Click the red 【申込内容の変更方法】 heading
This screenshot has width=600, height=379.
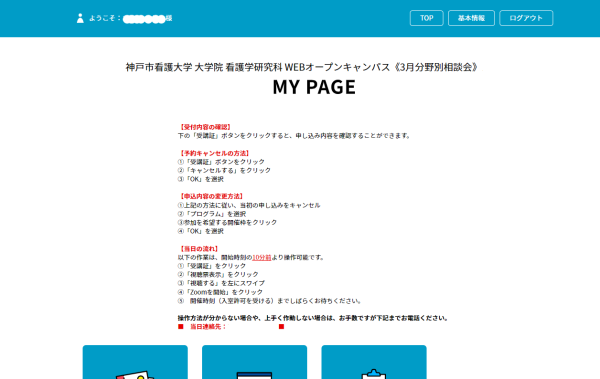(x=211, y=196)
